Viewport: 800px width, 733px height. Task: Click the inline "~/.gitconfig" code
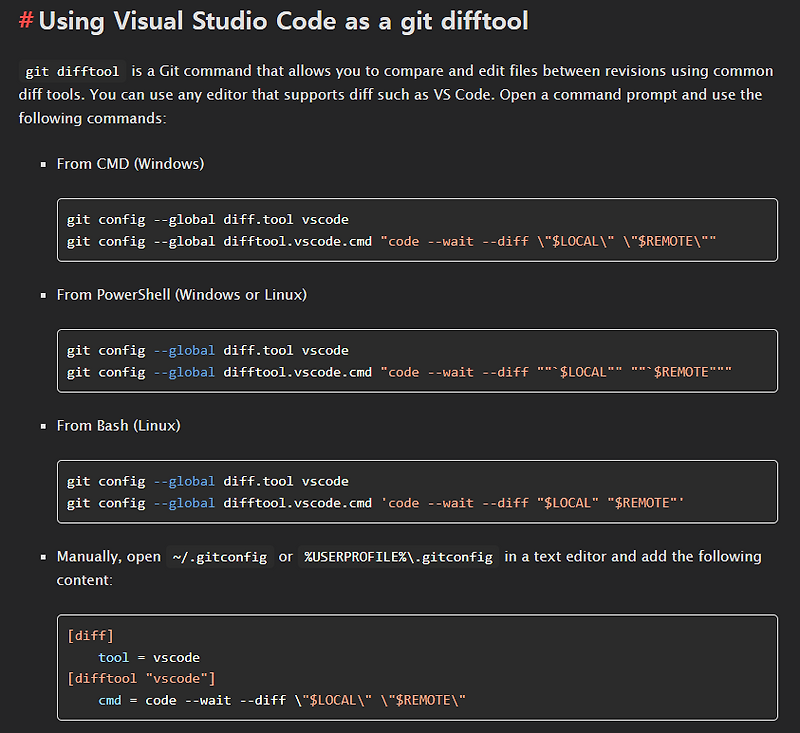coord(220,557)
